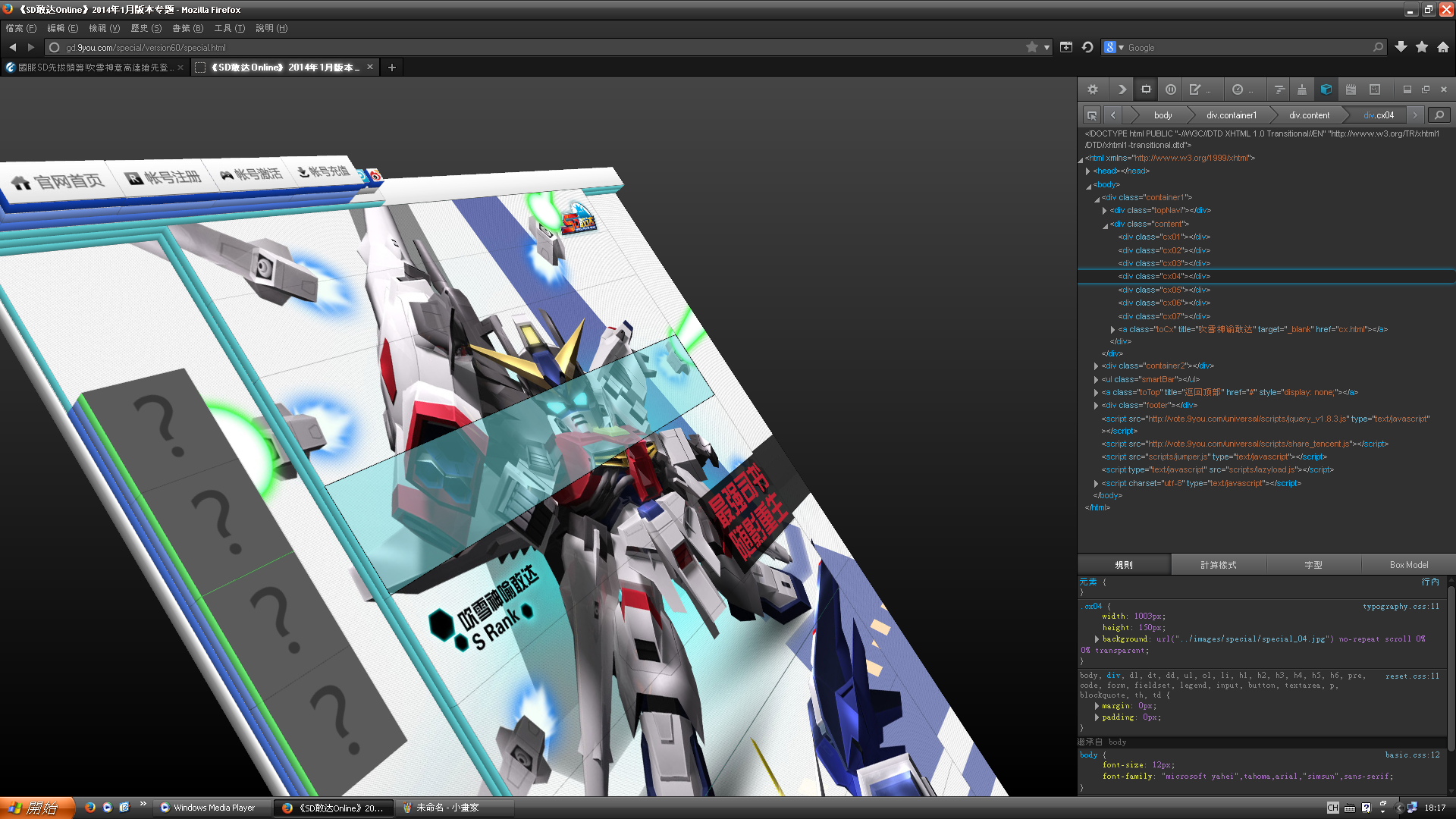Open the Network monitor tool
1456x819 pixels.
click(1279, 89)
